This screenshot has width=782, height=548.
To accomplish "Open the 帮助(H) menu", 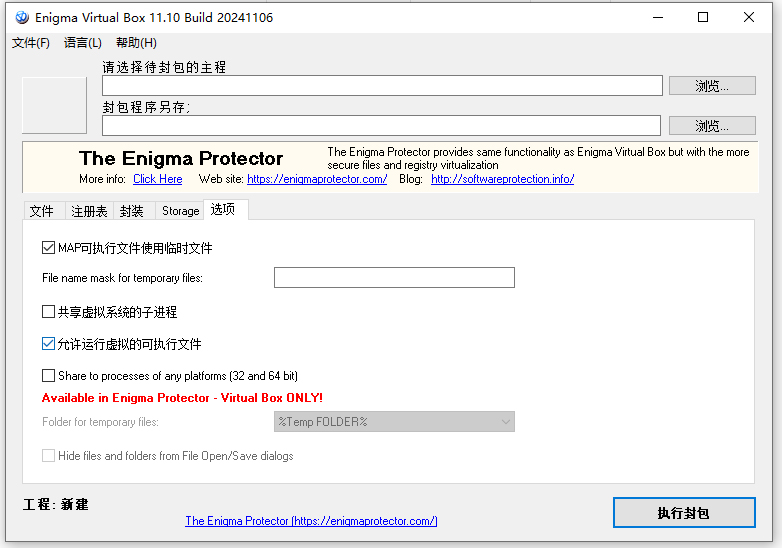I will (x=136, y=43).
